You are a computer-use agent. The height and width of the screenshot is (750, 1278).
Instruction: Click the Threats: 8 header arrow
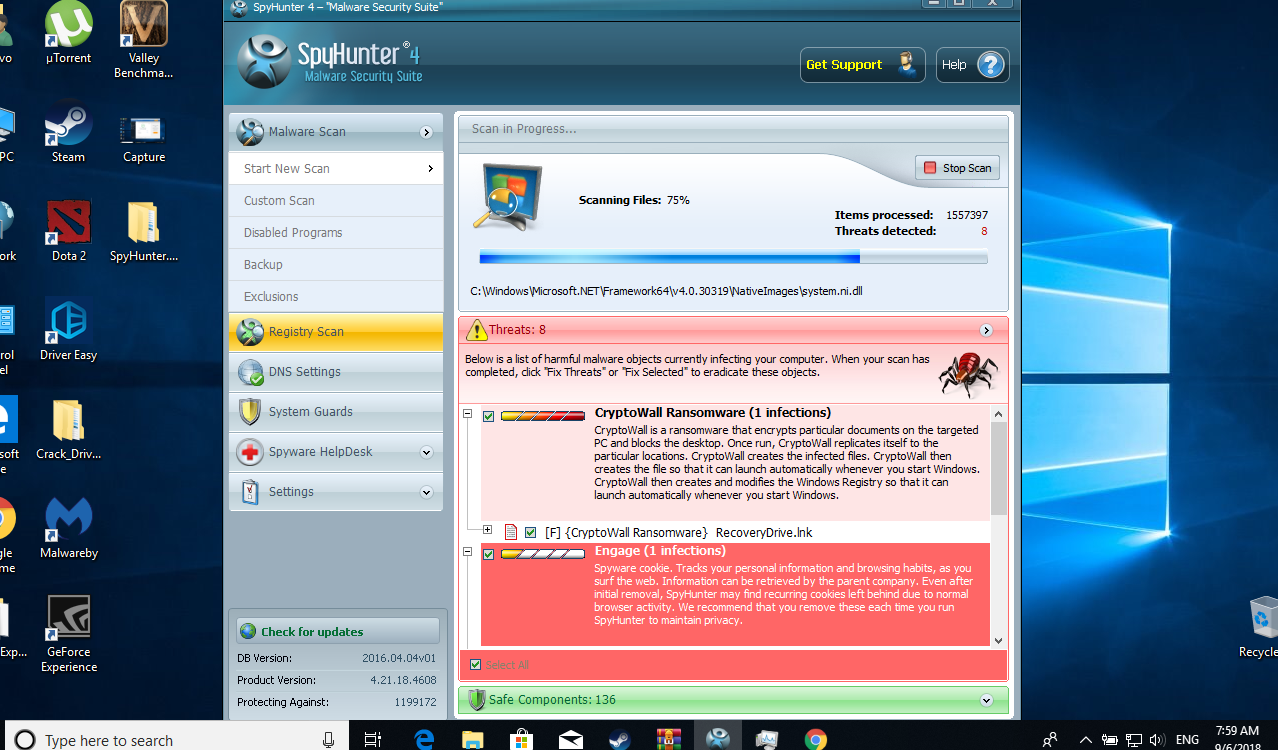click(986, 330)
